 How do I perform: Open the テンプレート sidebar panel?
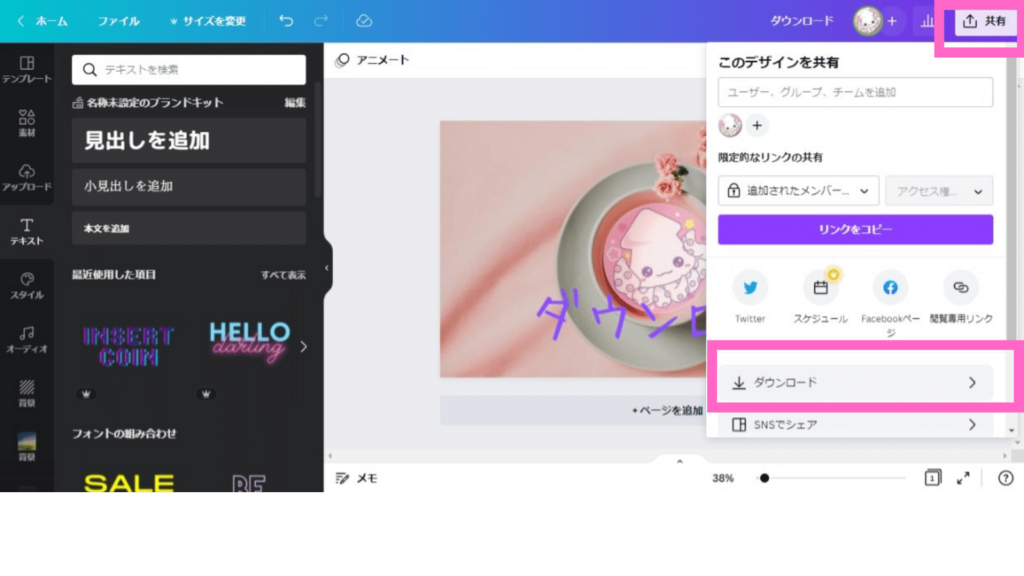(x=27, y=69)
